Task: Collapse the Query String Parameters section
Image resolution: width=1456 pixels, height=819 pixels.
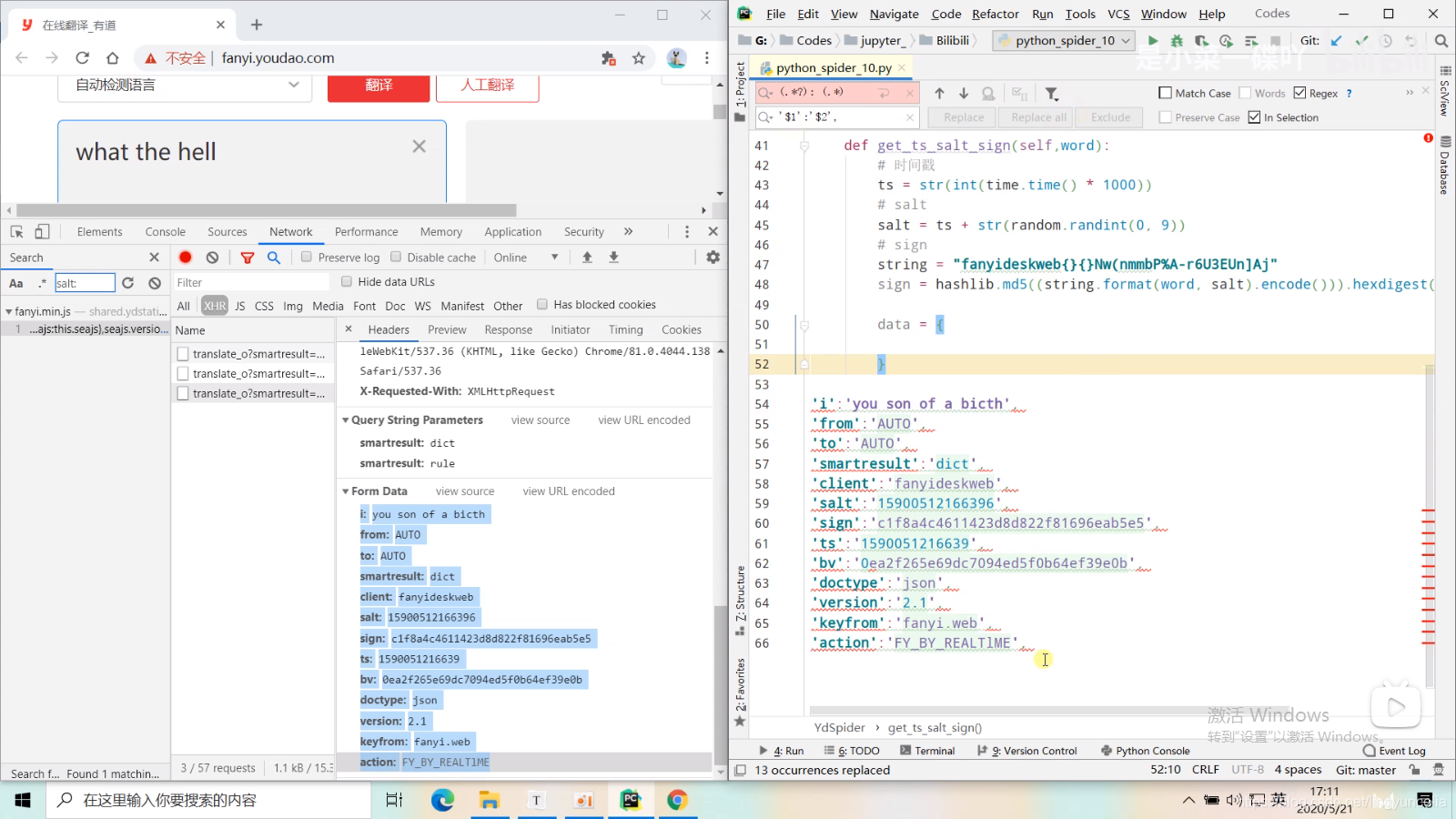Action: tap(346, 420)
